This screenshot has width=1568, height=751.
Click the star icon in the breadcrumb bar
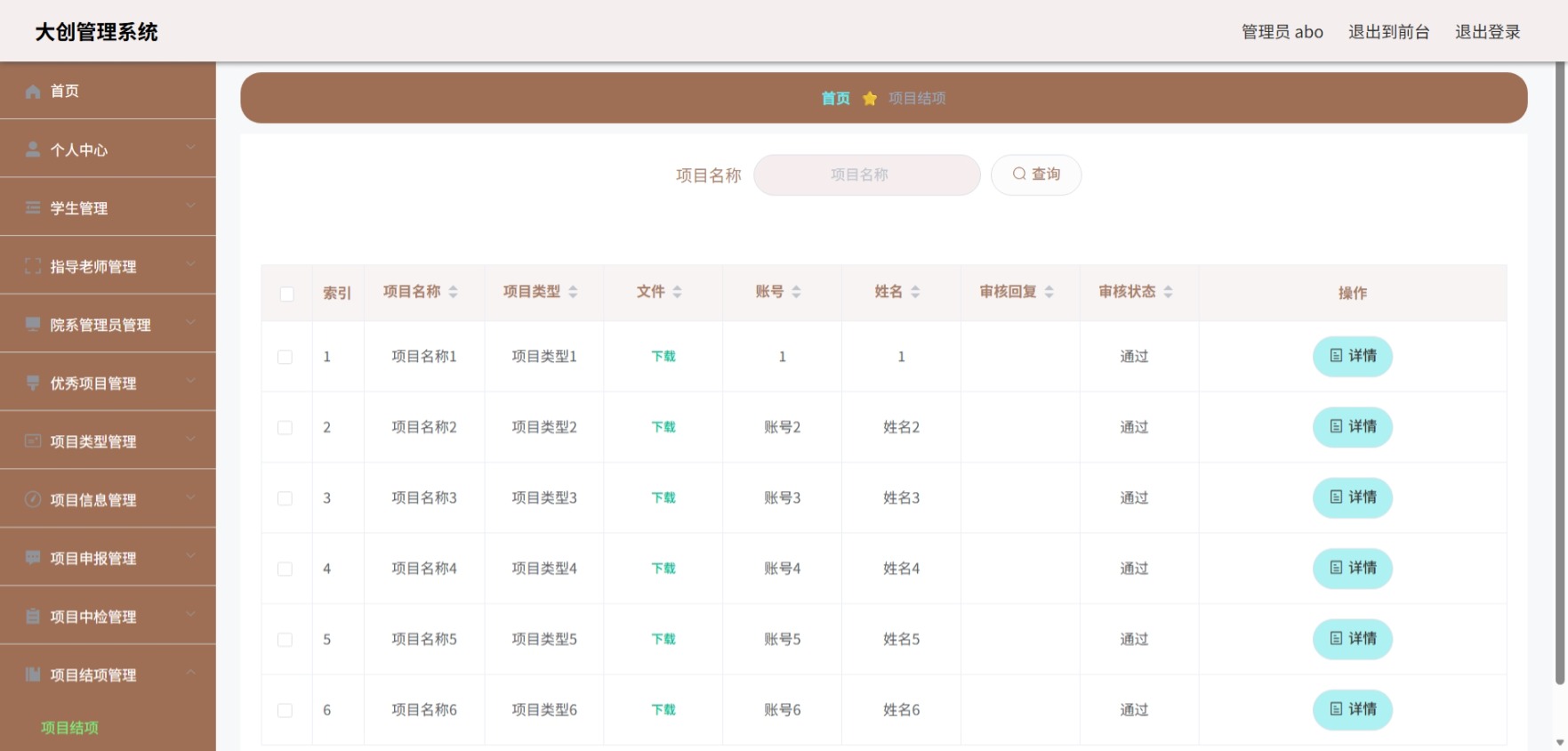coord(870,98)
